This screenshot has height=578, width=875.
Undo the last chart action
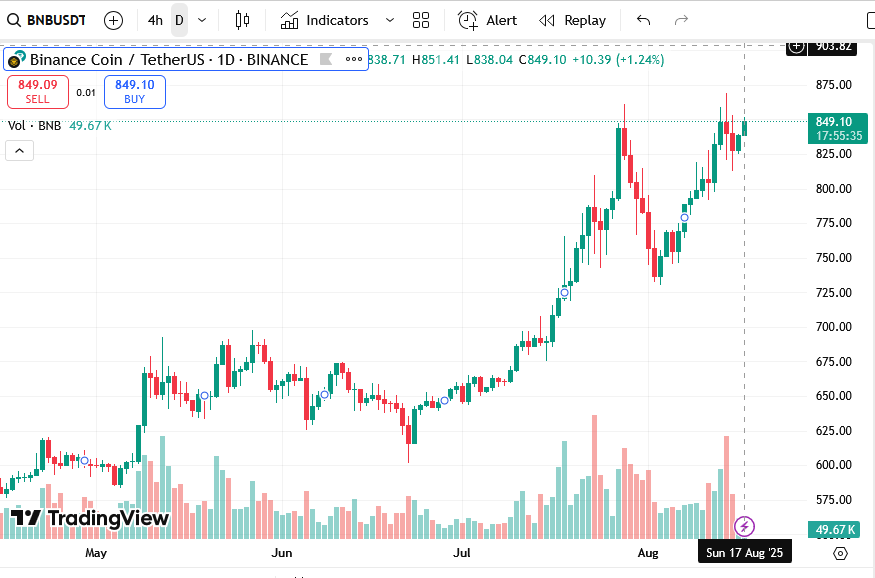click(643, 20)
